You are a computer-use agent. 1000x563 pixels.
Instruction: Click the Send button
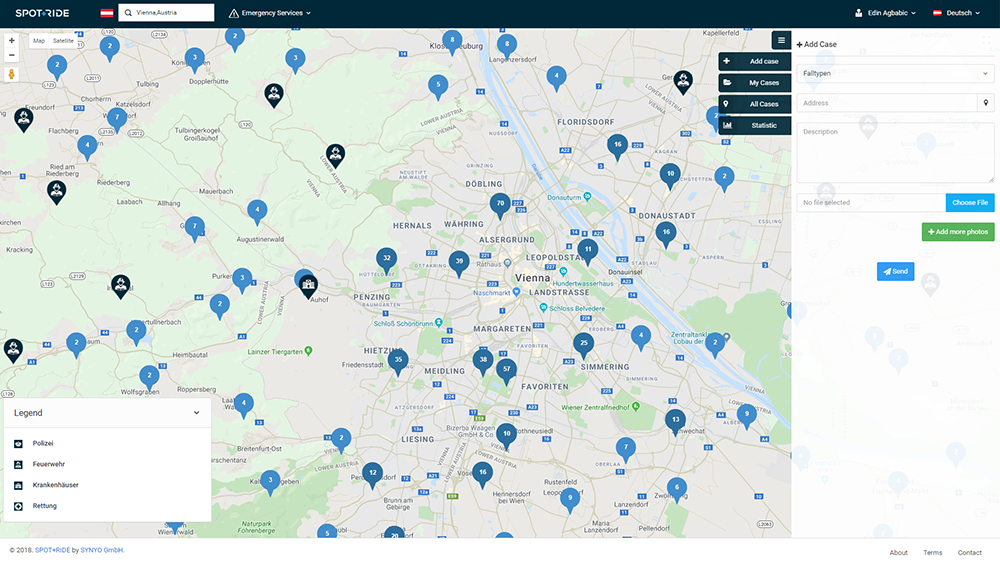[895, 271]
